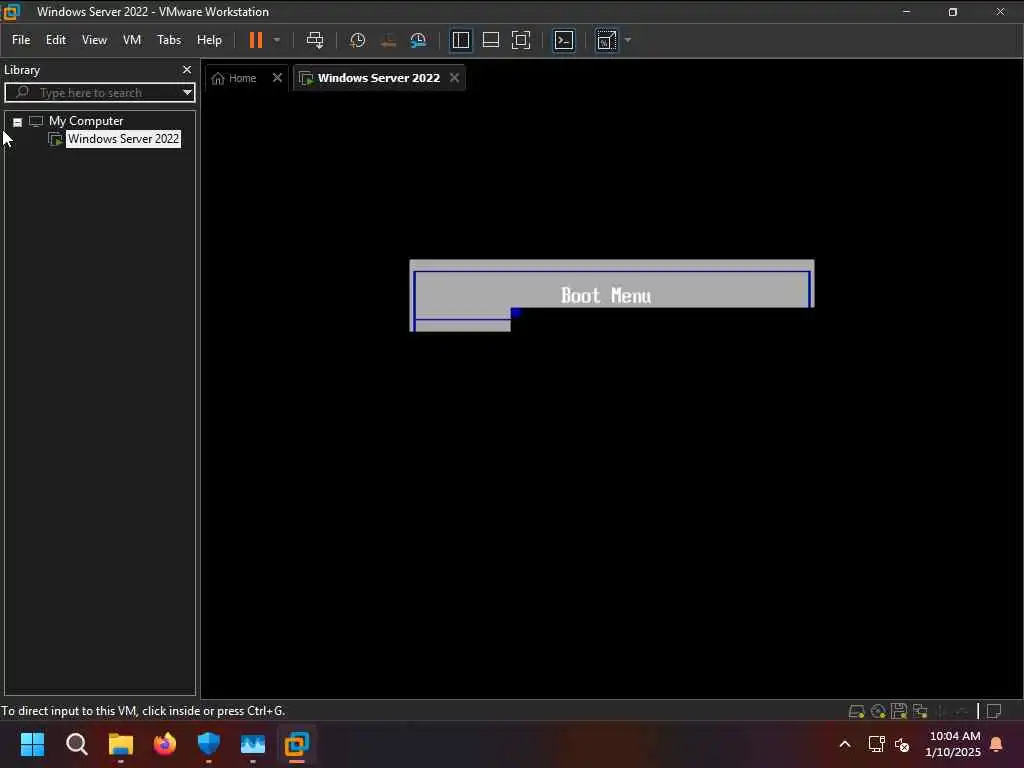
Task: Open the power options dropdown arrow
Action: coord(277,40)
